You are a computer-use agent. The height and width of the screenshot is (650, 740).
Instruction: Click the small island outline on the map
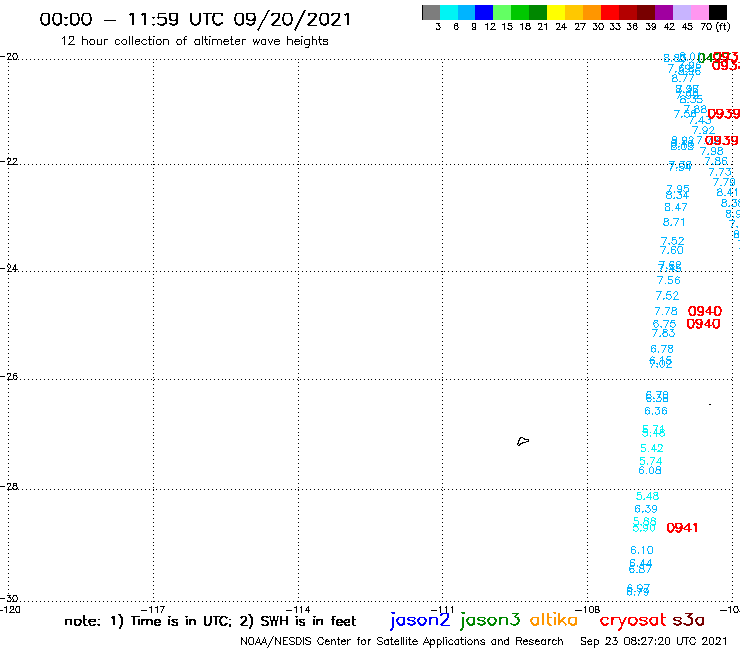[x=523, y=441]
